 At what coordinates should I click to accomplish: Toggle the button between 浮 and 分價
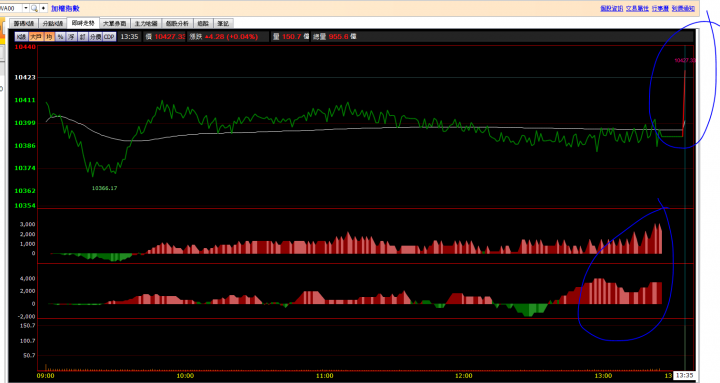click(x=83, y=37)
